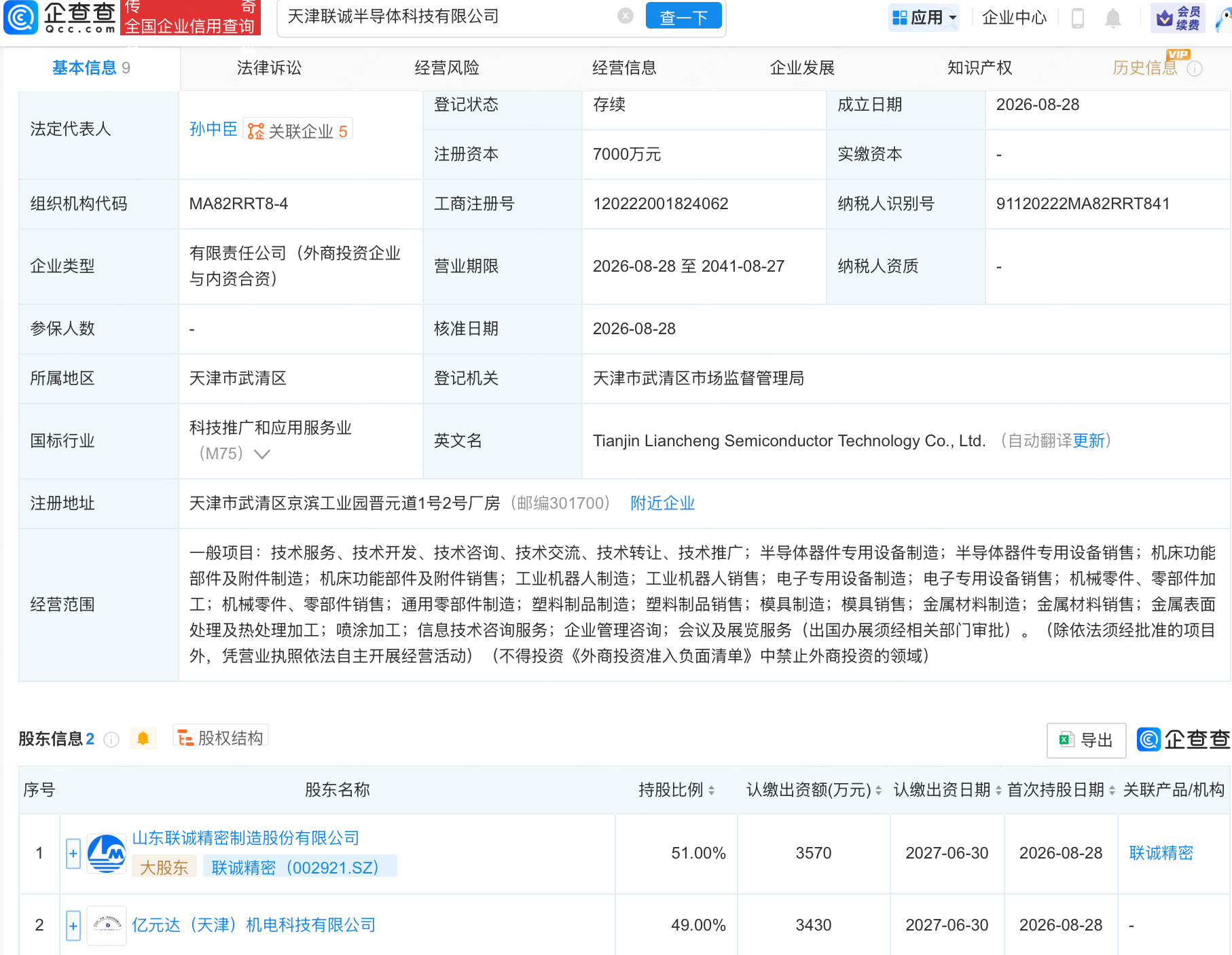Click registration authority 天津市武清区市场监督管理局

pos(698,378)
